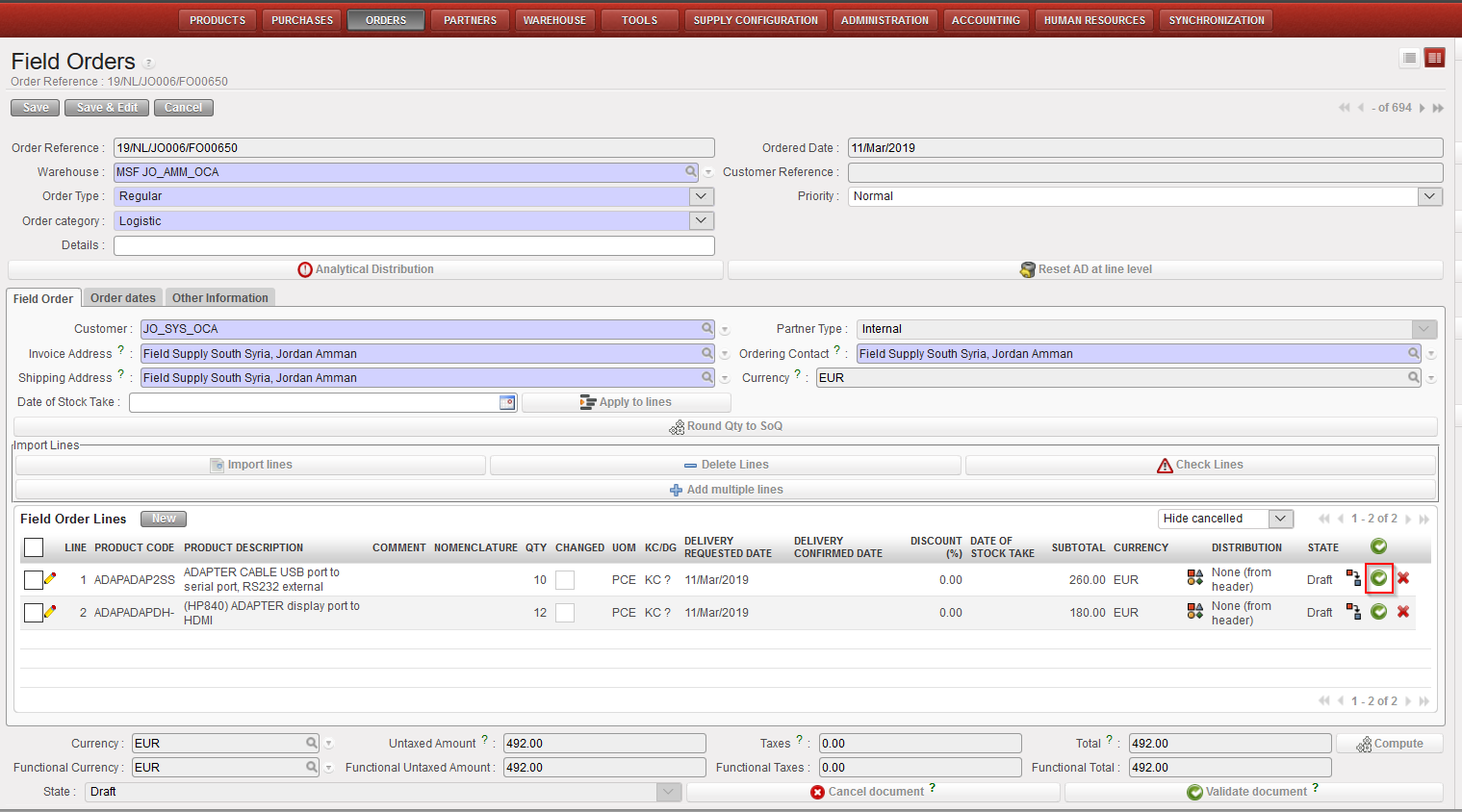This screenshot has width=1462, height=812.
Task: Switch to the Order dates tab
Action: click(x=123, y=298)
